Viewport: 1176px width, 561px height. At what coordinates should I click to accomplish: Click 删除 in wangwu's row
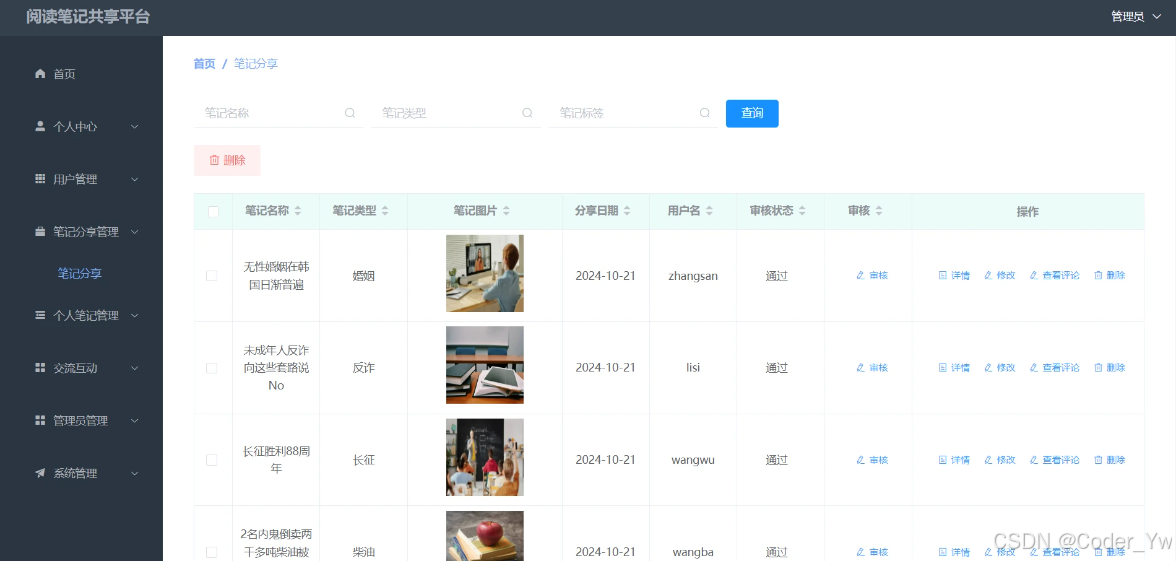pos(1109,460)
